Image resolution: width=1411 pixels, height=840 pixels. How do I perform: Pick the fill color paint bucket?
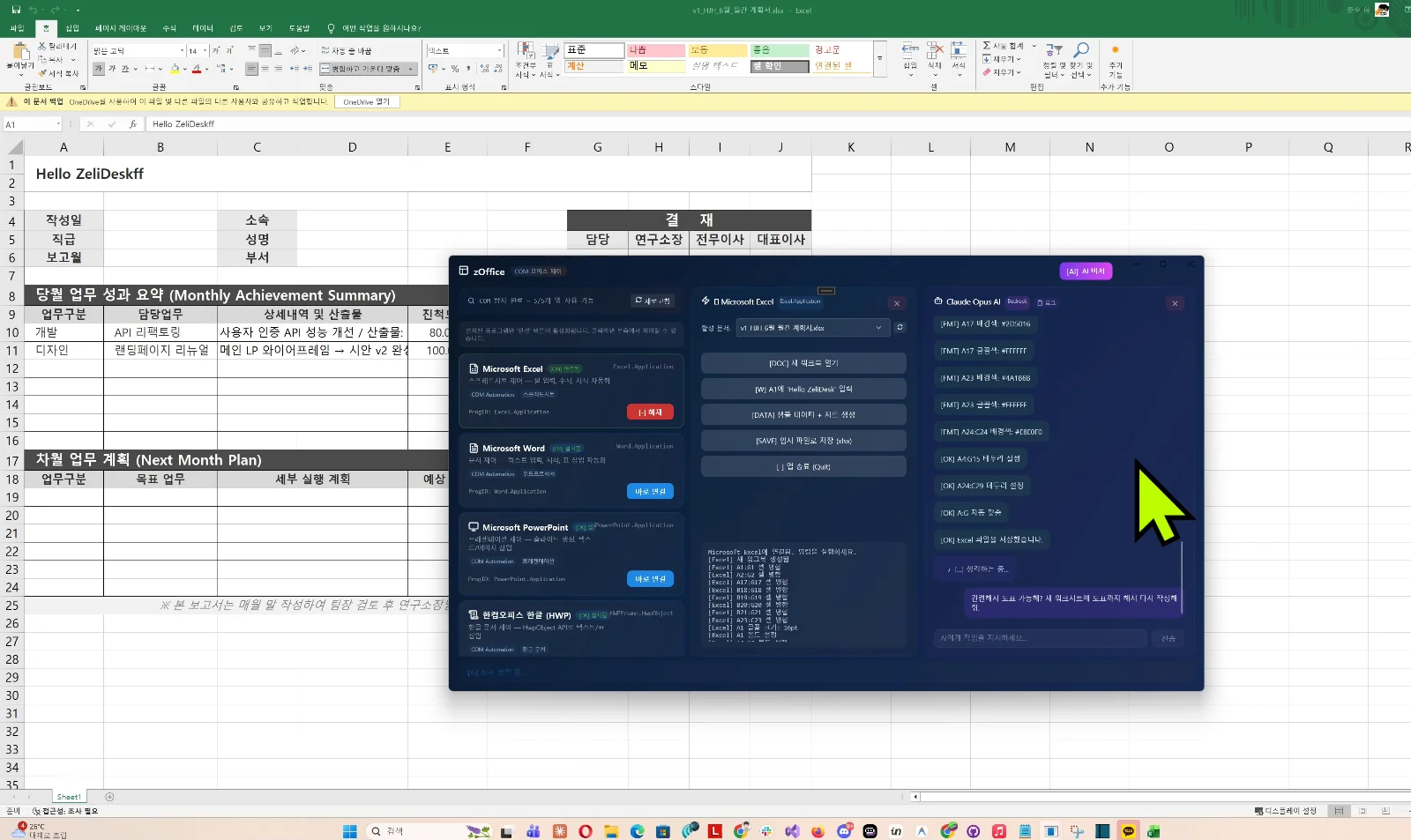(x=175, y=69)
